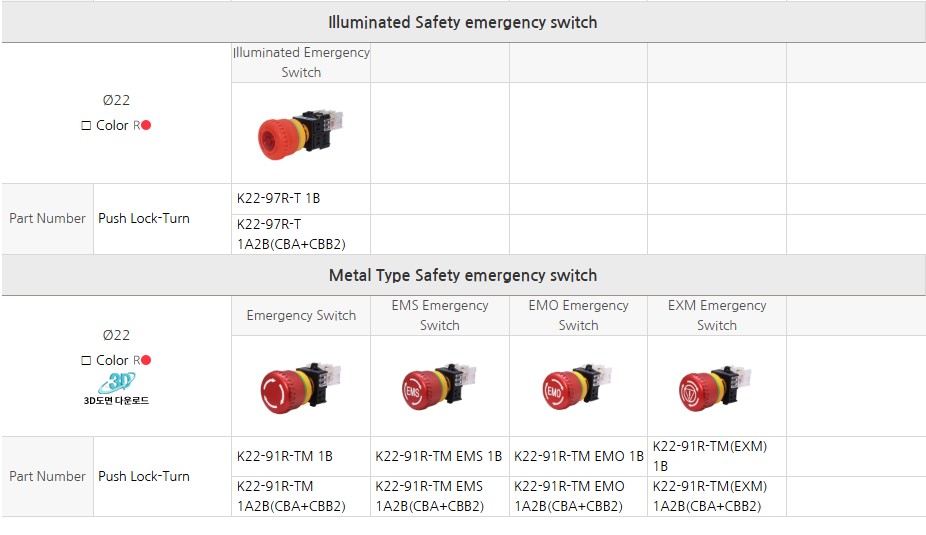Screen dimensions: 926x535
Task: Select part number K22-91R-TM 1B
Action: tap(285, 456)
